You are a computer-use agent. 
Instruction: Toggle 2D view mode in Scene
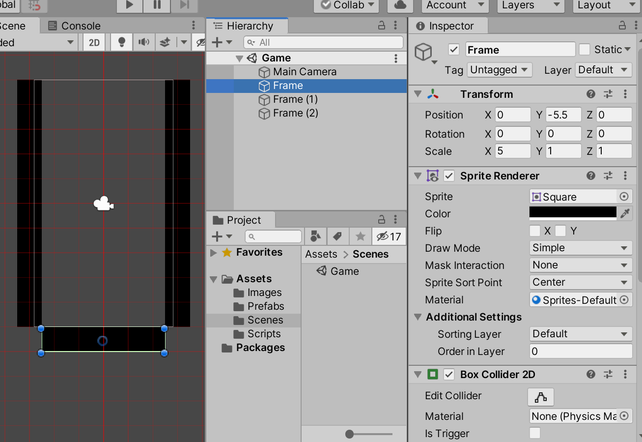pyautogui.click(x=94, y=43)
